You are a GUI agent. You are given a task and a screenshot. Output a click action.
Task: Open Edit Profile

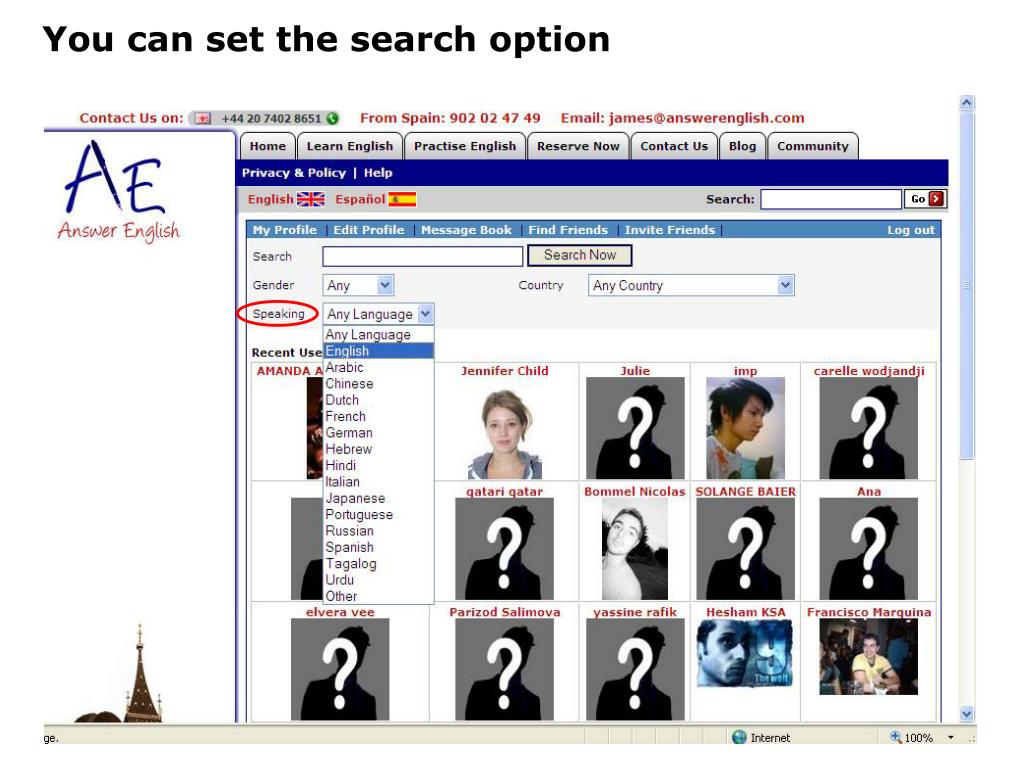coord(369,230)
